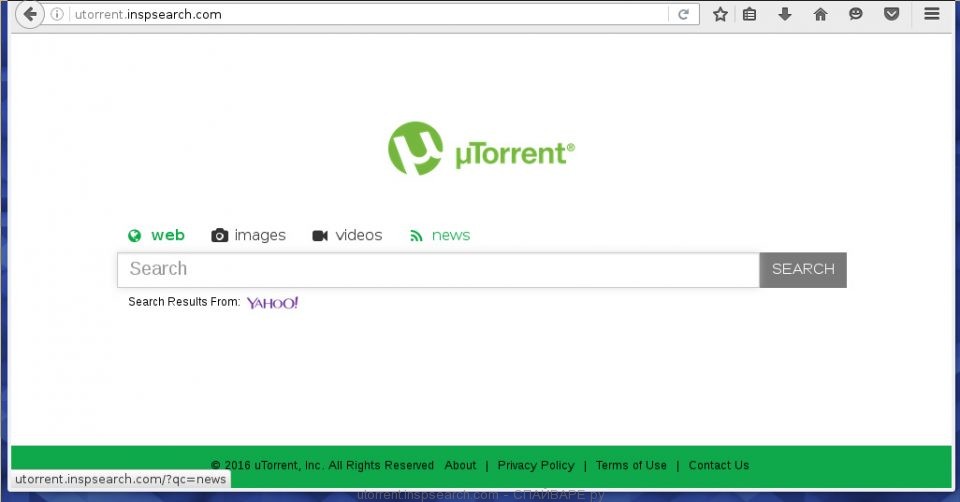The height and width of the screenshot is (502, 960).
Task: Bookmark this page with the star icon
Action: pos(720,14)
